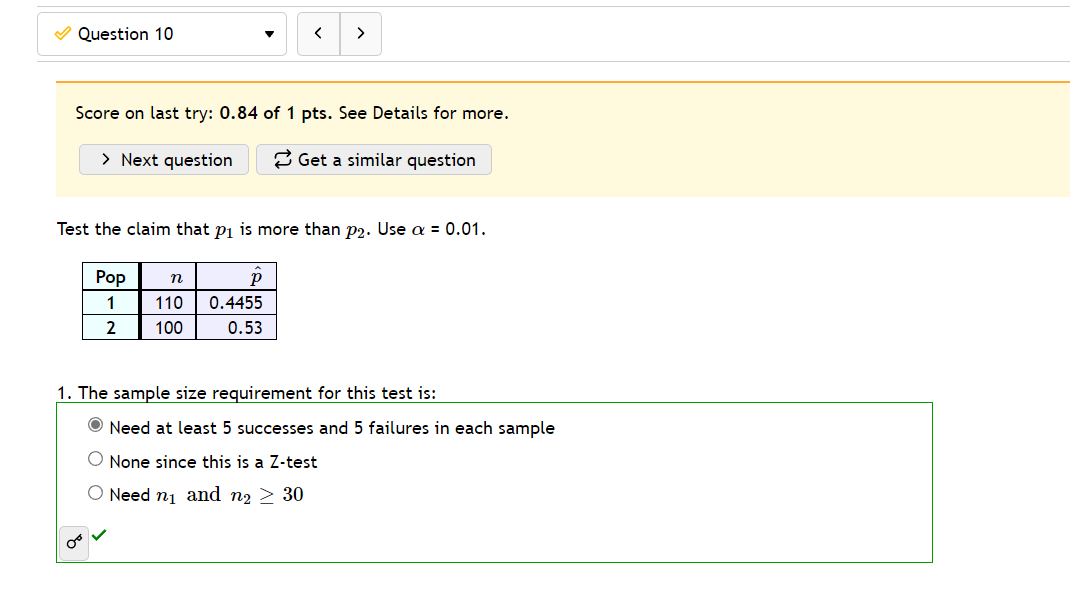
Task: Click the answer key icon button
Action: tap(74, 543)
